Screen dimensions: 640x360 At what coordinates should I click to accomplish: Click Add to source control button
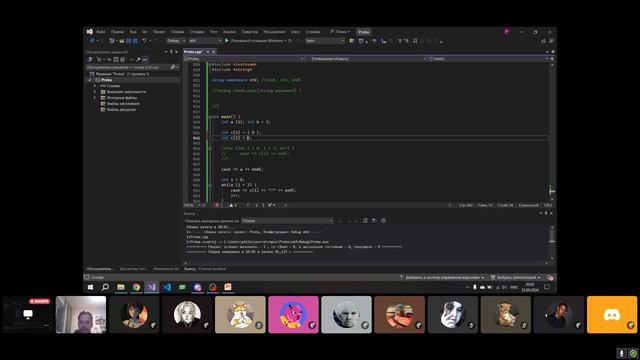pos(442,278)
